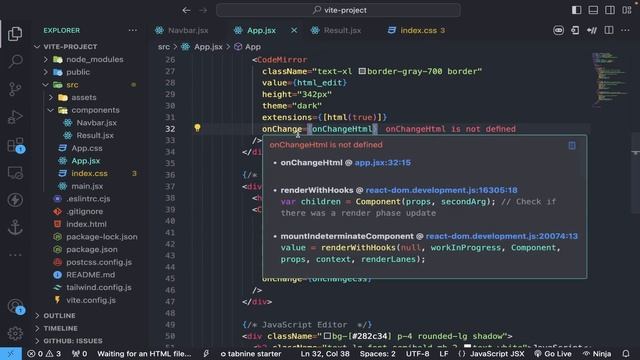Click the Ninja status bar item

coord(597,353)
